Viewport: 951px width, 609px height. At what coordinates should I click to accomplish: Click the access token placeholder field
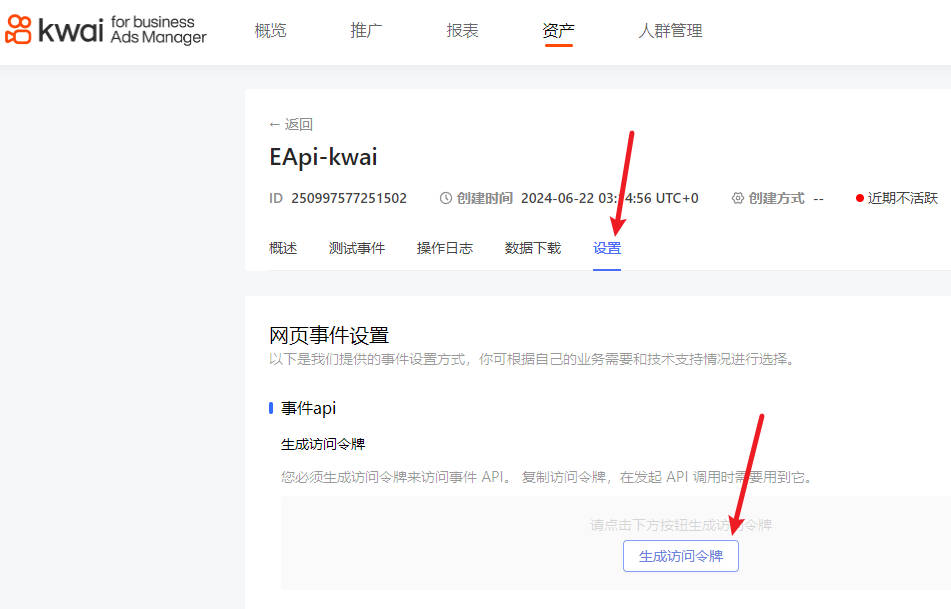[x=680, y=524]
